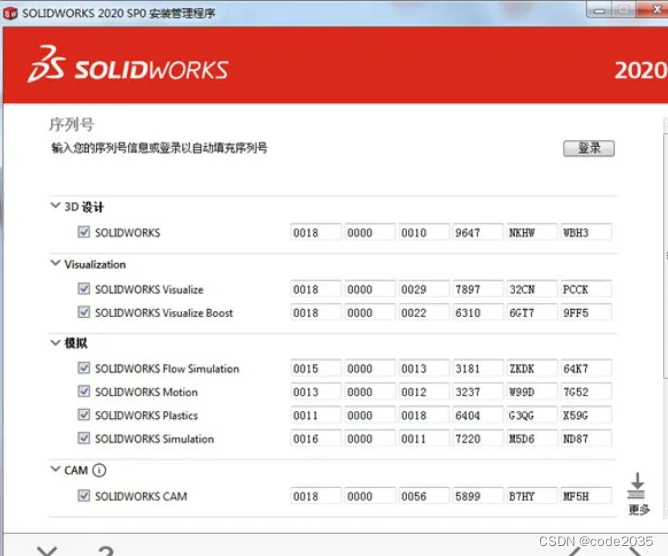Click Simulation serial last field ND87
Viewport: 668px width, 556px height.
click(586, 439)
